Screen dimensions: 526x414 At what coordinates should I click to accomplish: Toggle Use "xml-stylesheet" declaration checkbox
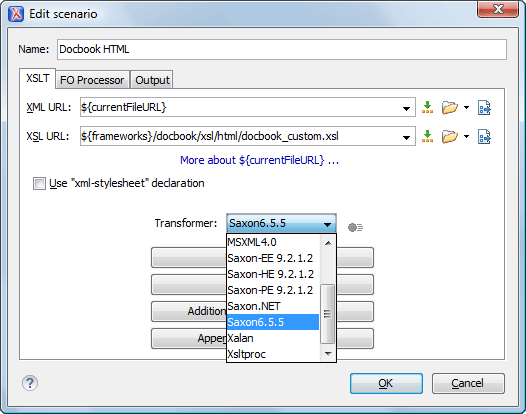[39, 184]
